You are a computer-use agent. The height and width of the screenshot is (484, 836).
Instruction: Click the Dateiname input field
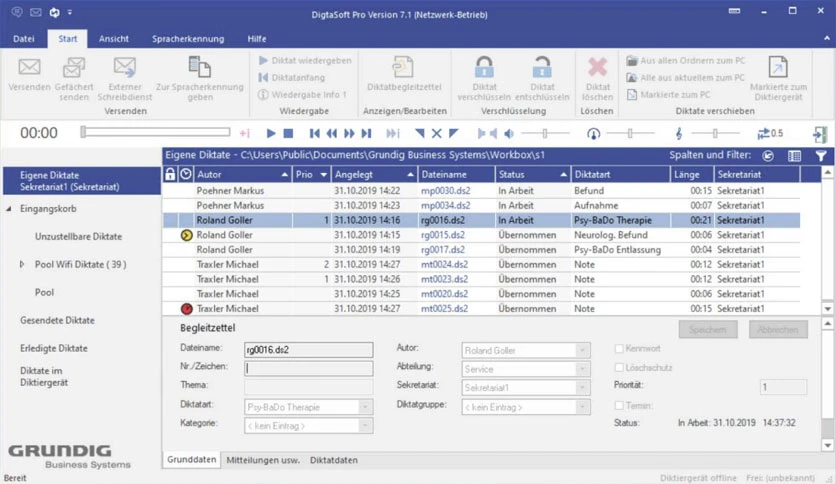(x=308, y=350)
